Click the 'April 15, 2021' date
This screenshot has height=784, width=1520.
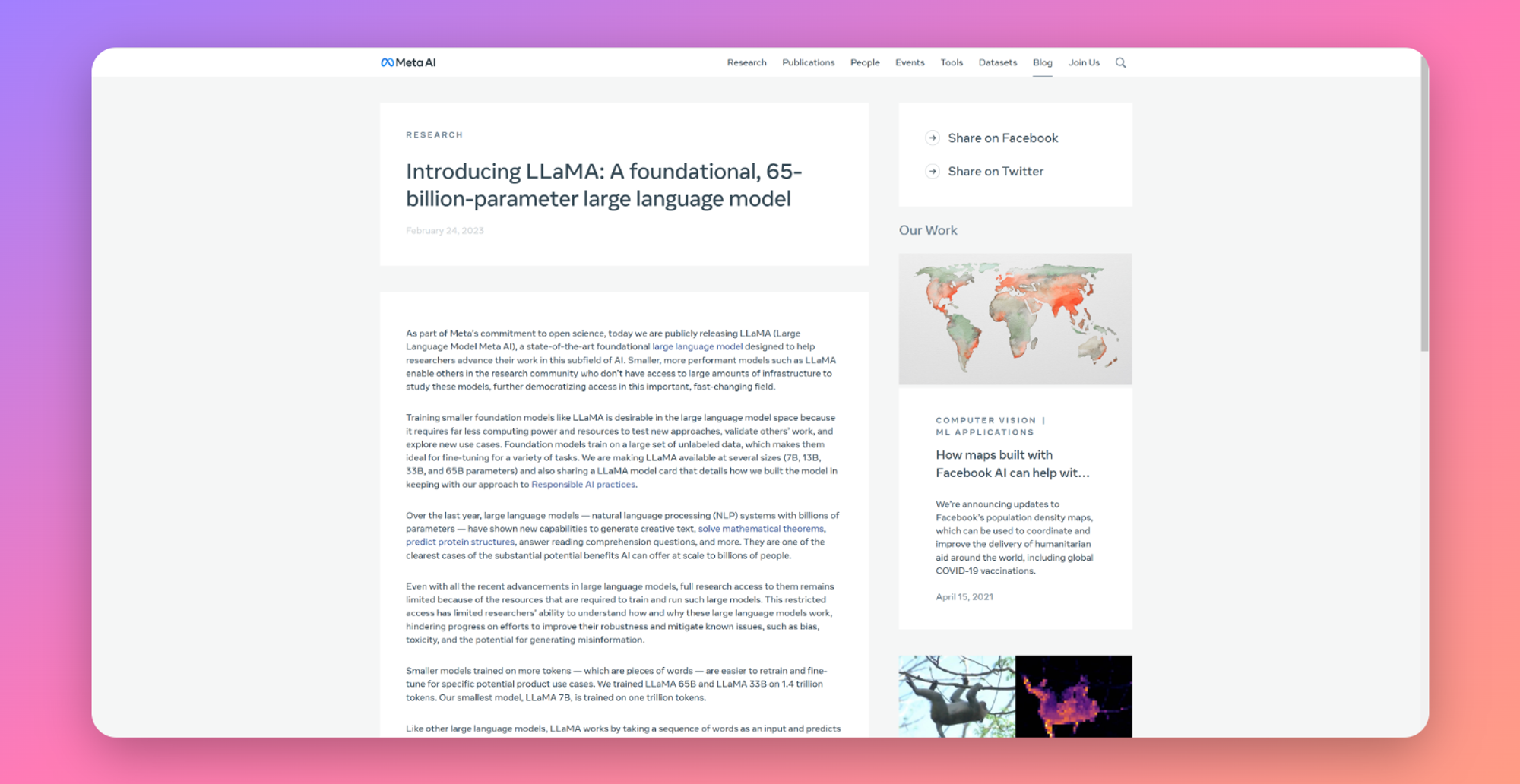(x=964, y=597)
